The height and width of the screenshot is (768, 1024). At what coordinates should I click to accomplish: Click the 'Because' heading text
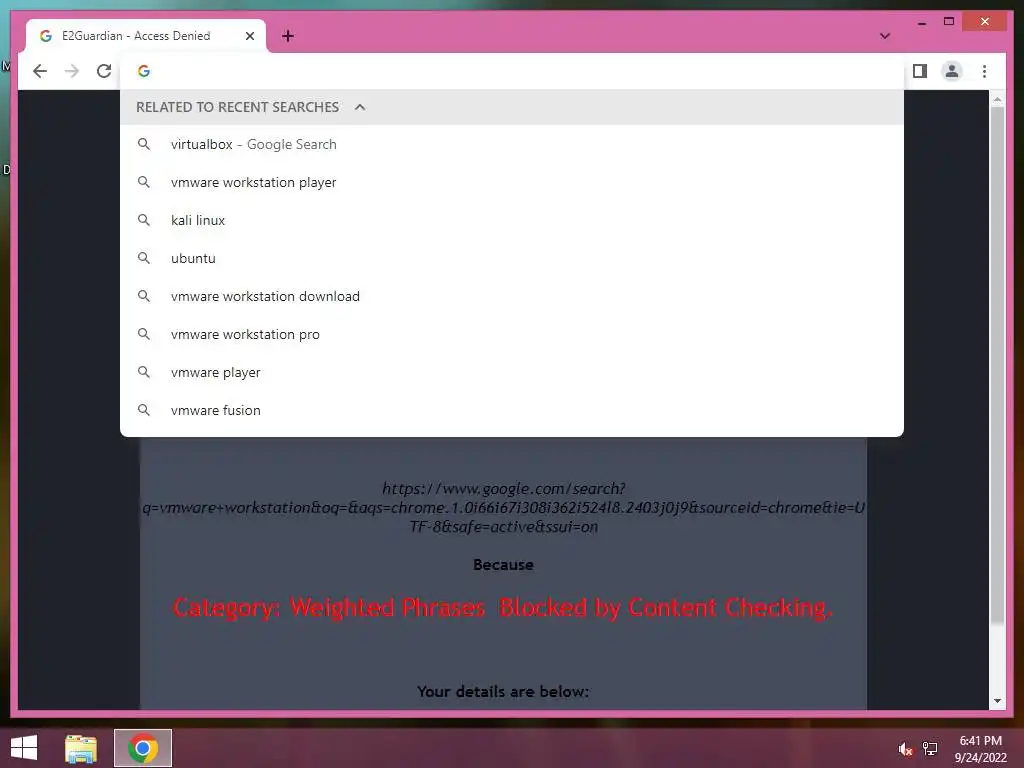click(x=503, y=565)
